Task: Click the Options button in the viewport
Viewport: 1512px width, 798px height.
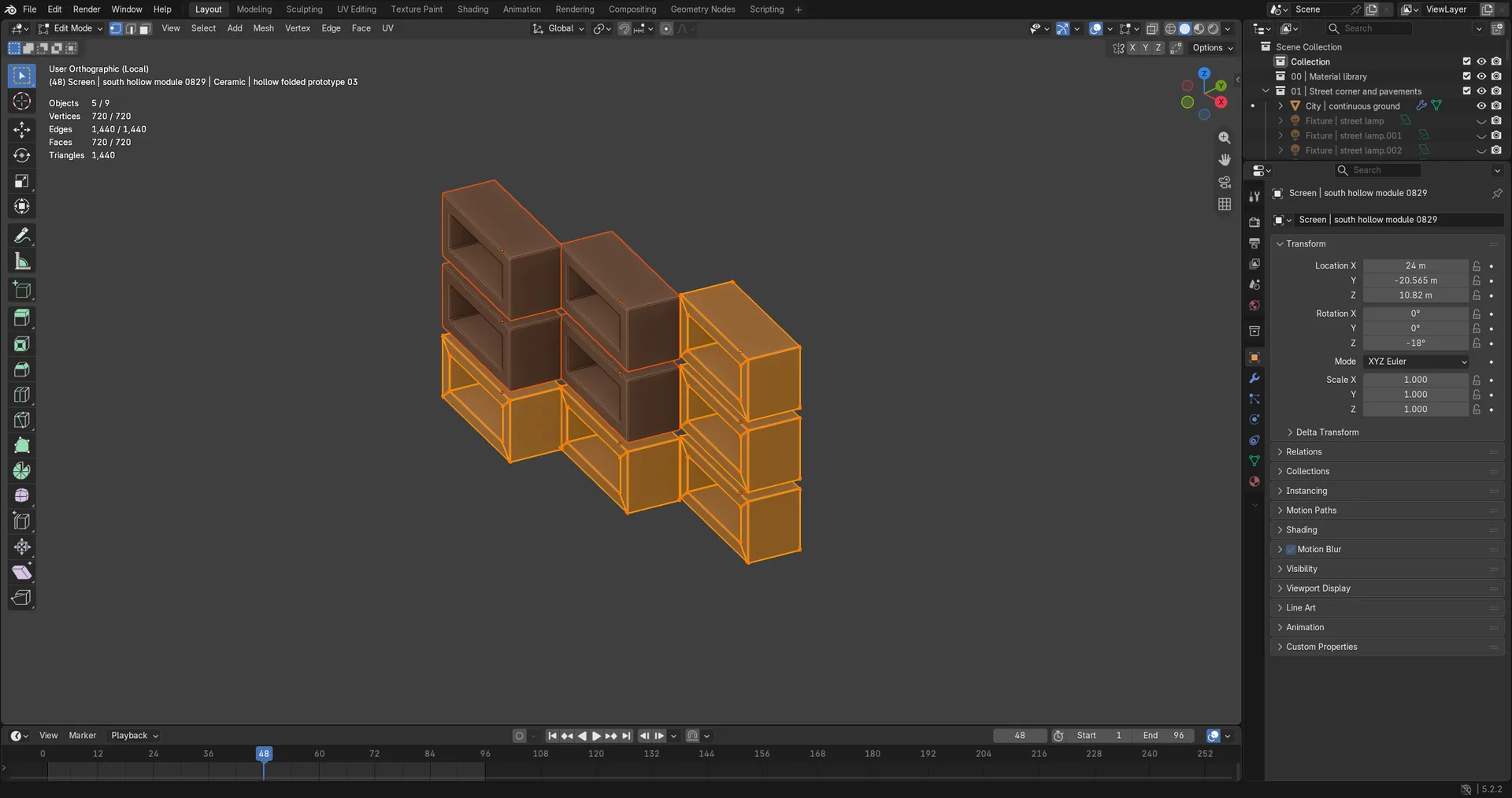Action: 1213,48
